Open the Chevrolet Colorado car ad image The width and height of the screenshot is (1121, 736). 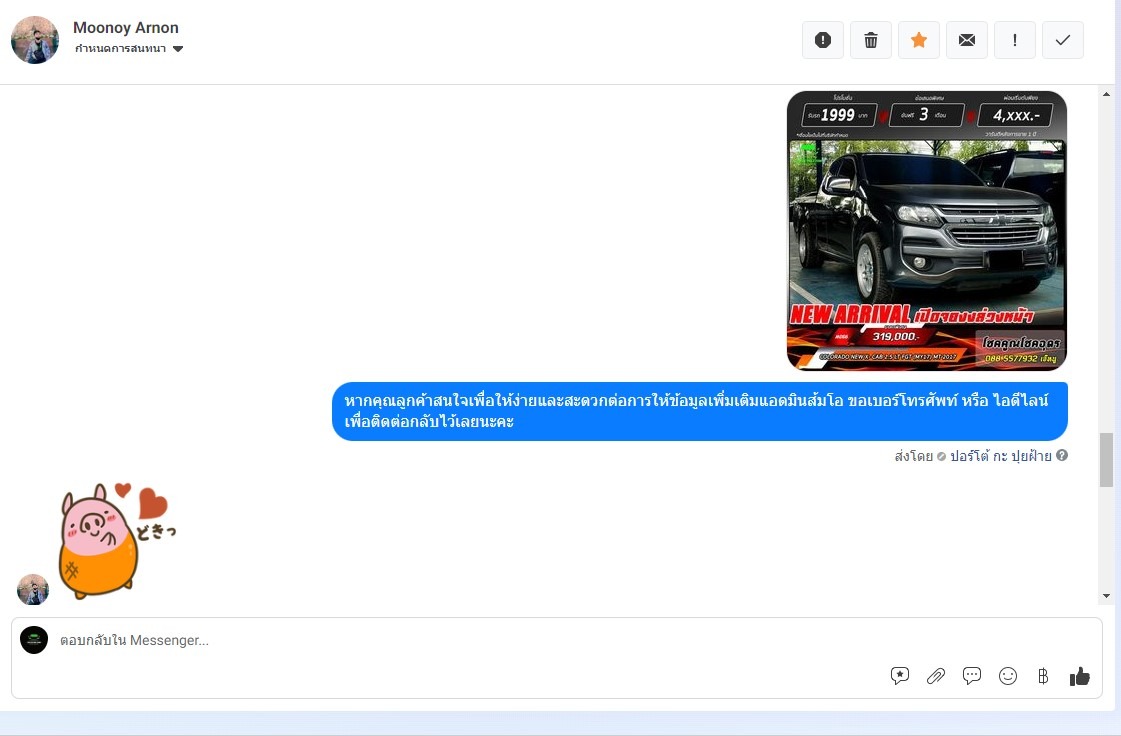click(927, 230)
